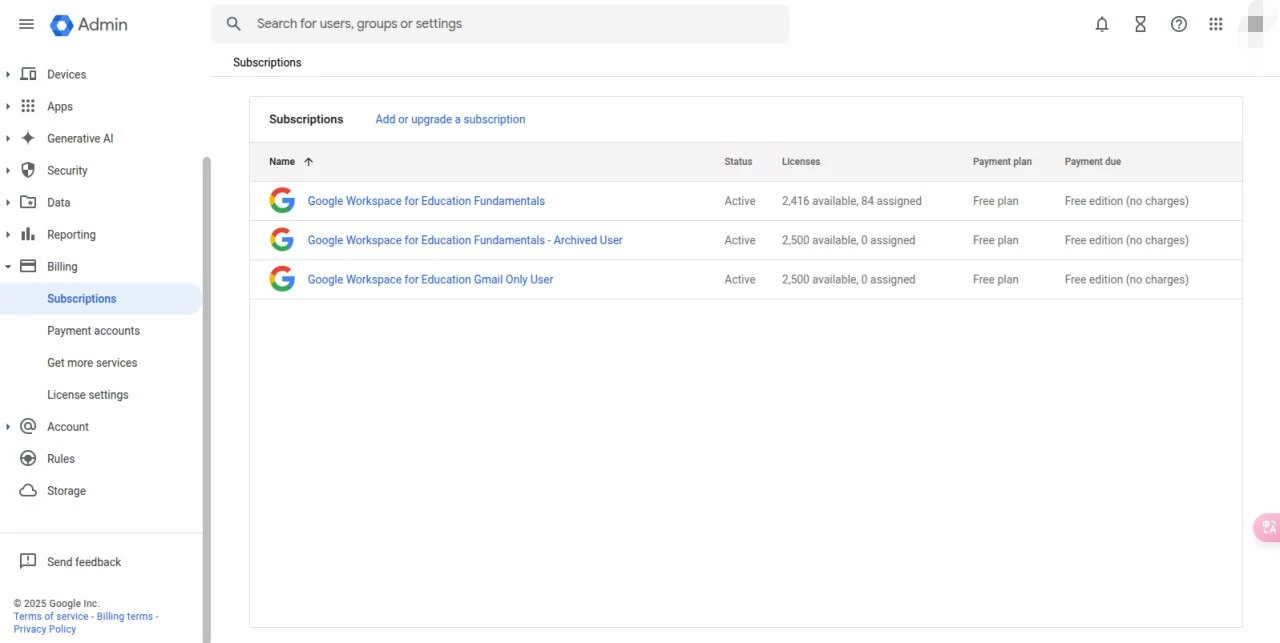This screenshot has height=643, width=1280.
Task: Open Education Gmail Only User subscription
Action: (x=430, y=279)
